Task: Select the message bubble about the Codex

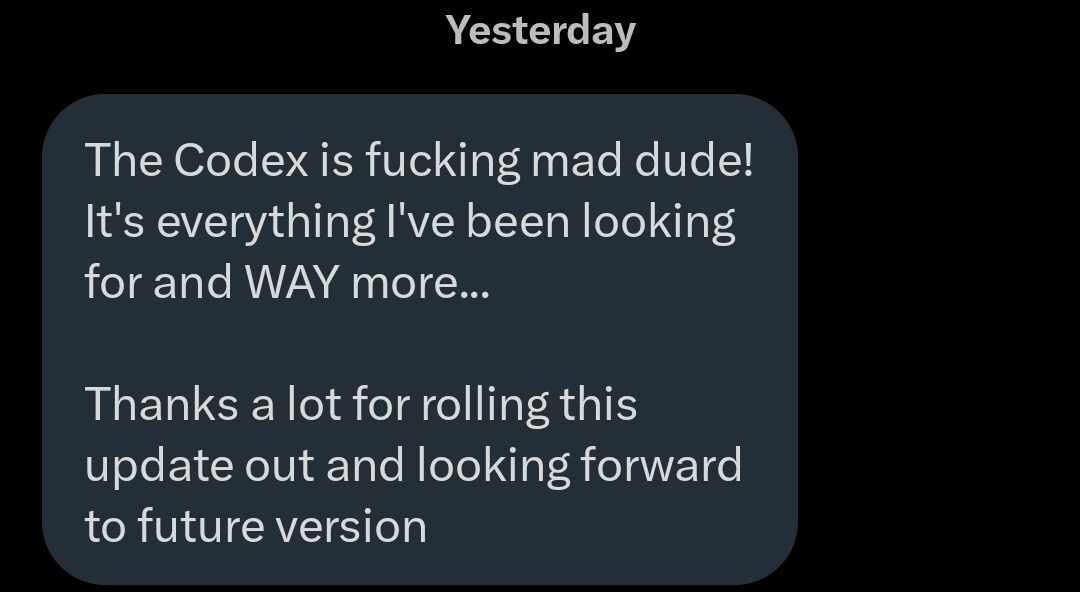Action: coord(420,339)
